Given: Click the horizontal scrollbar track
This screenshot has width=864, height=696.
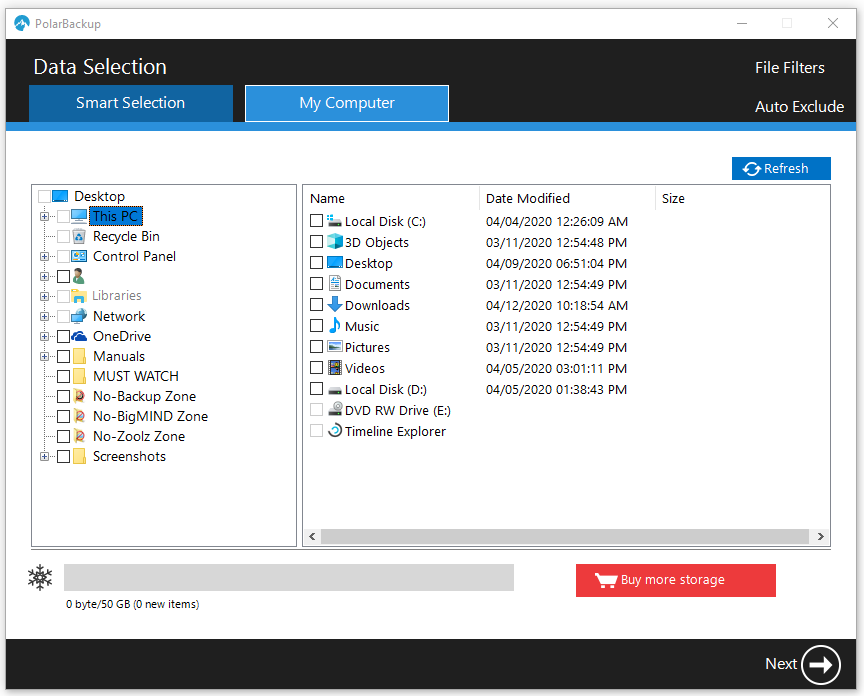Looking at the screenshot, I should click(x=565, y=536).
